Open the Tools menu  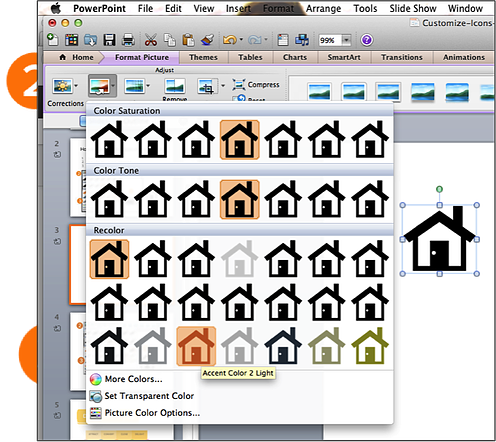tap(365, 8)
